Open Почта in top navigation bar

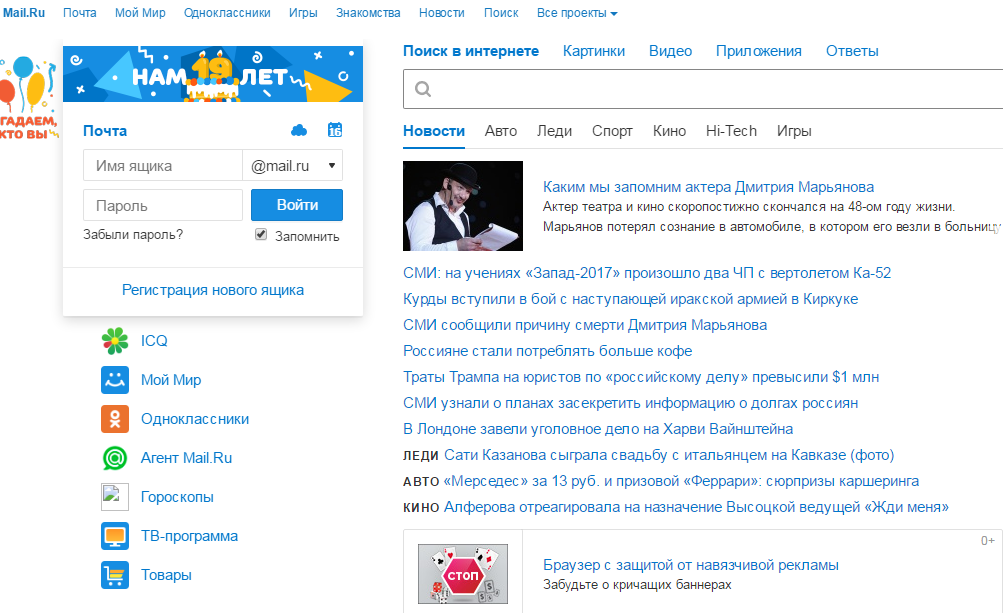coord(80,13)
